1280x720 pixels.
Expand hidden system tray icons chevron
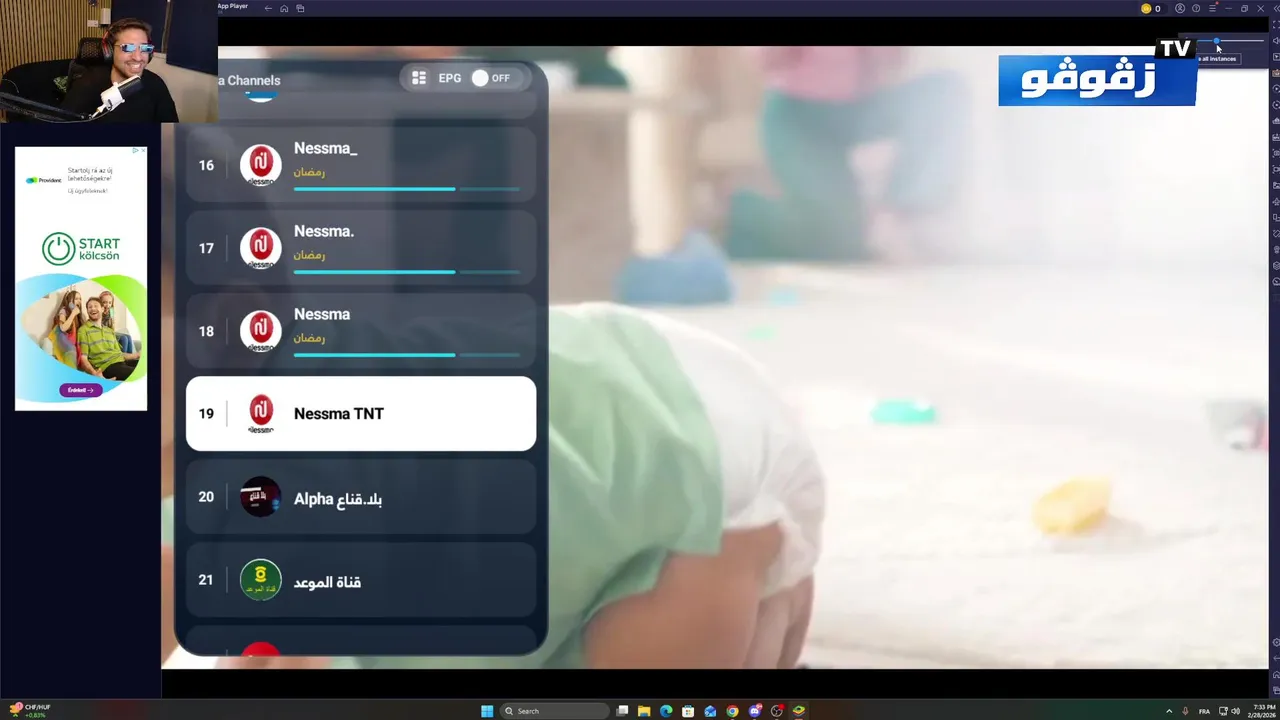(1169, 711)
